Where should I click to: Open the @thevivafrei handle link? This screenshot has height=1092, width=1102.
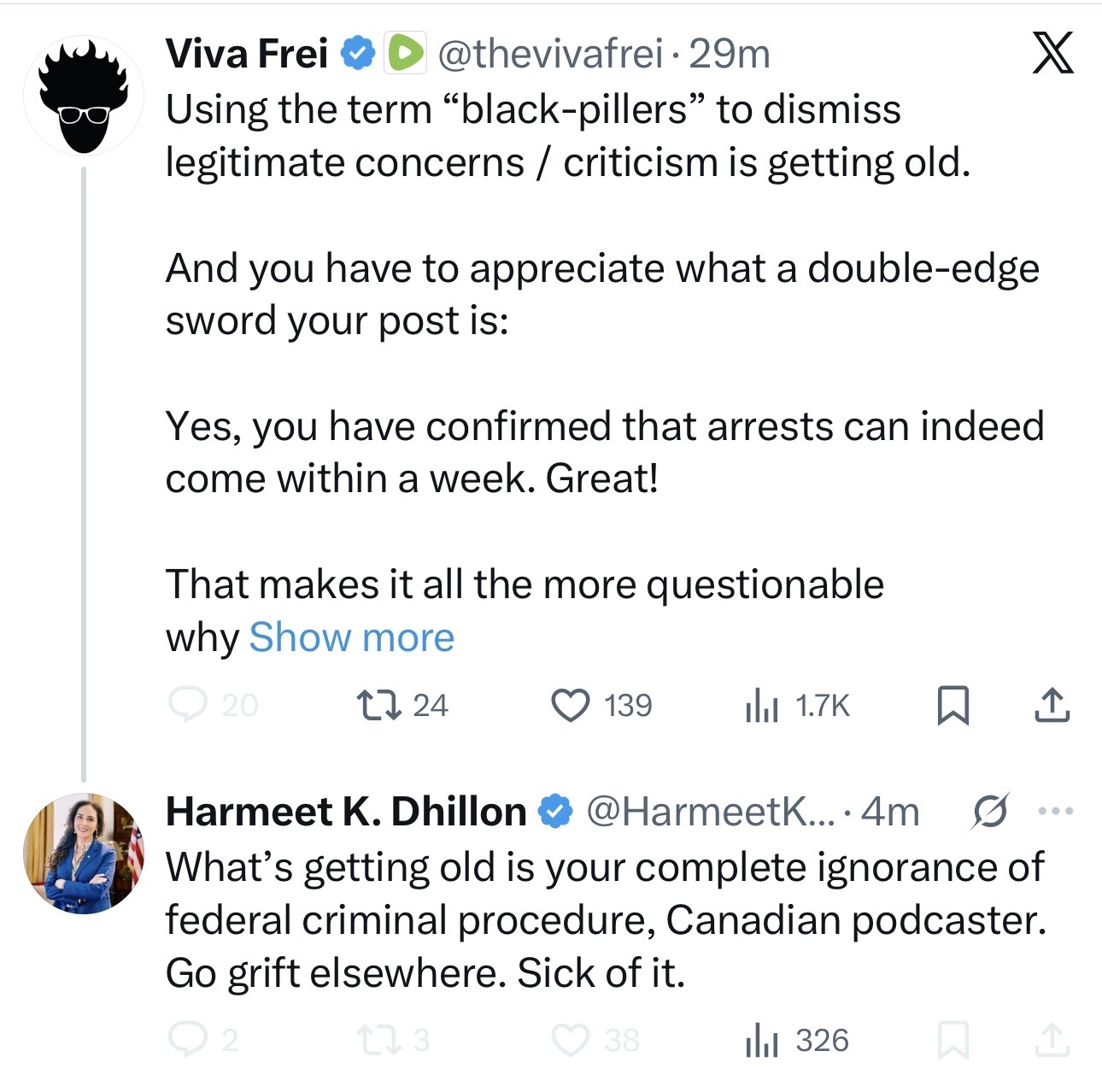[550, 54]
